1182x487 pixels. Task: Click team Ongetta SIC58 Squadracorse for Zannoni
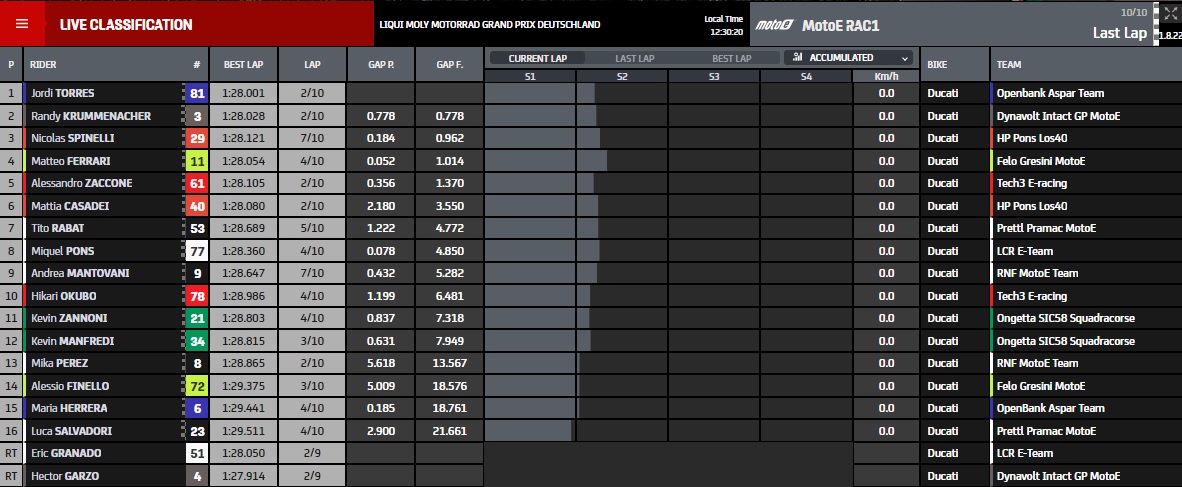click(1065, 318)
